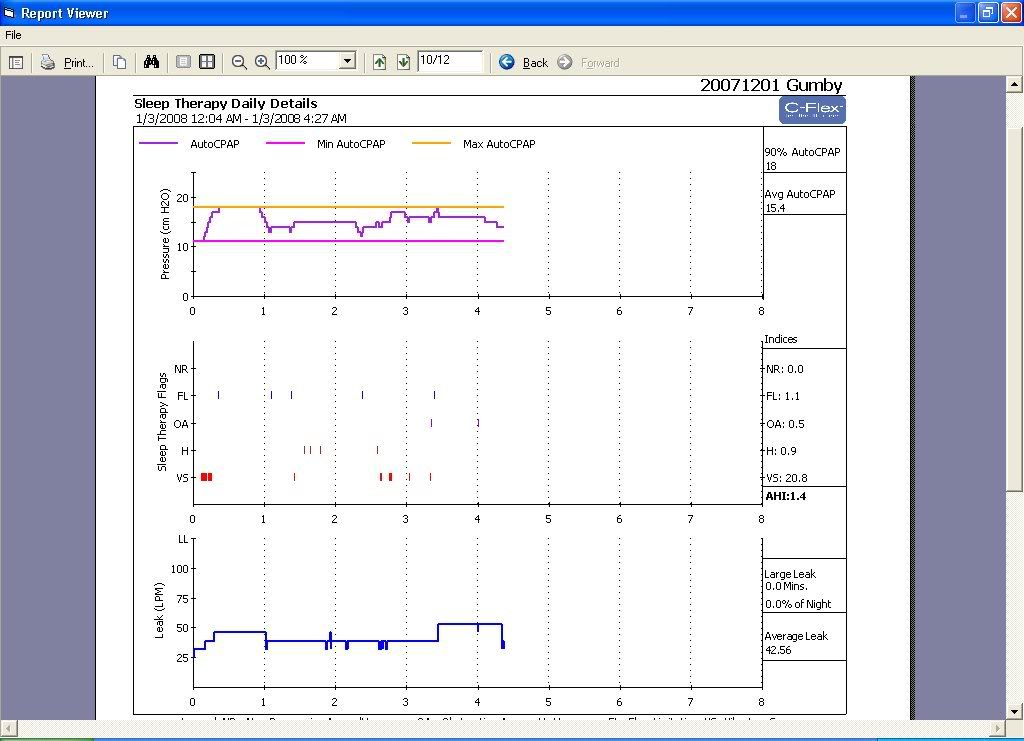Zoom in with the plus magnifier
The image size is (1024, 741).
[x=262, y=62]
